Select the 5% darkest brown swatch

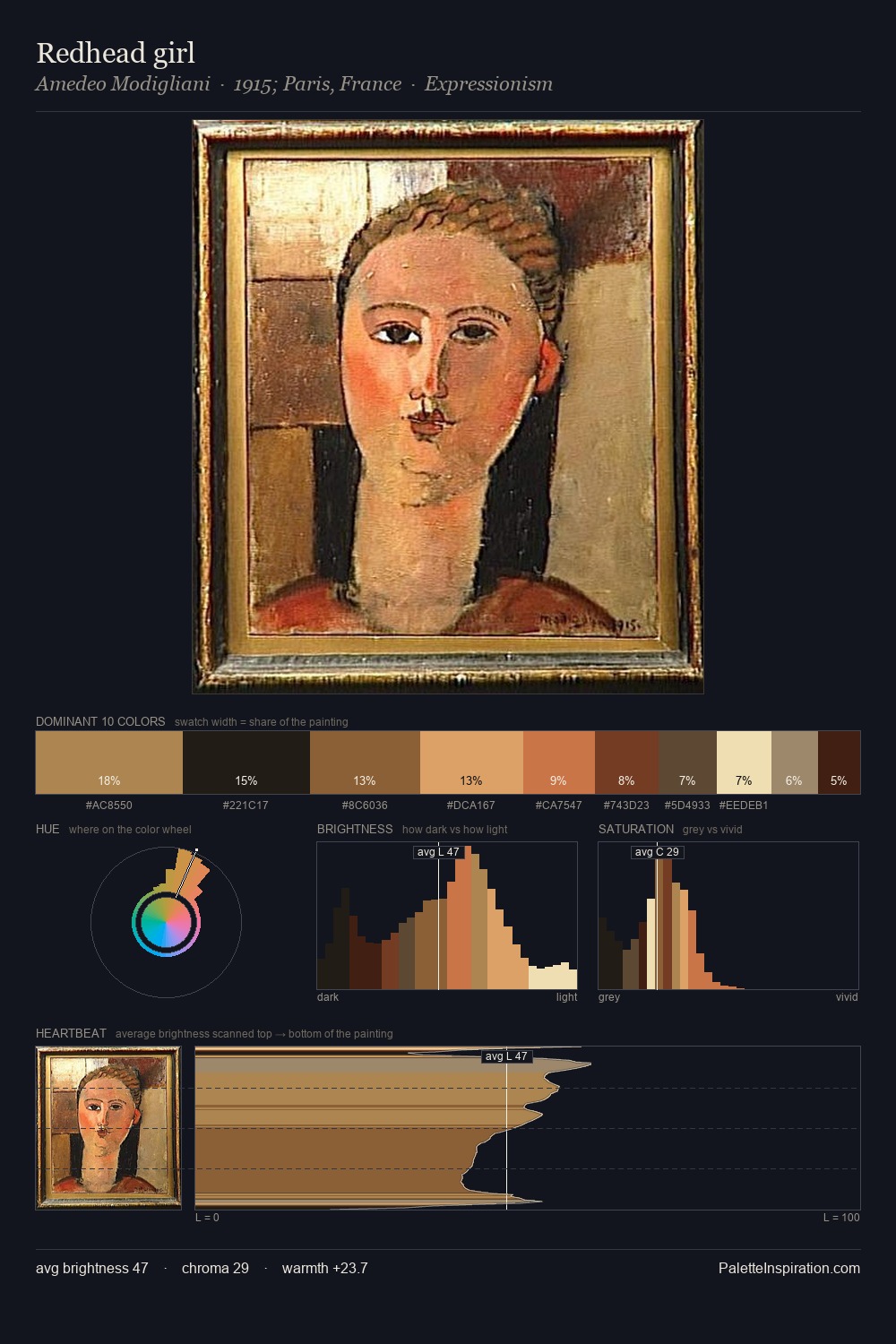point(839,762)
